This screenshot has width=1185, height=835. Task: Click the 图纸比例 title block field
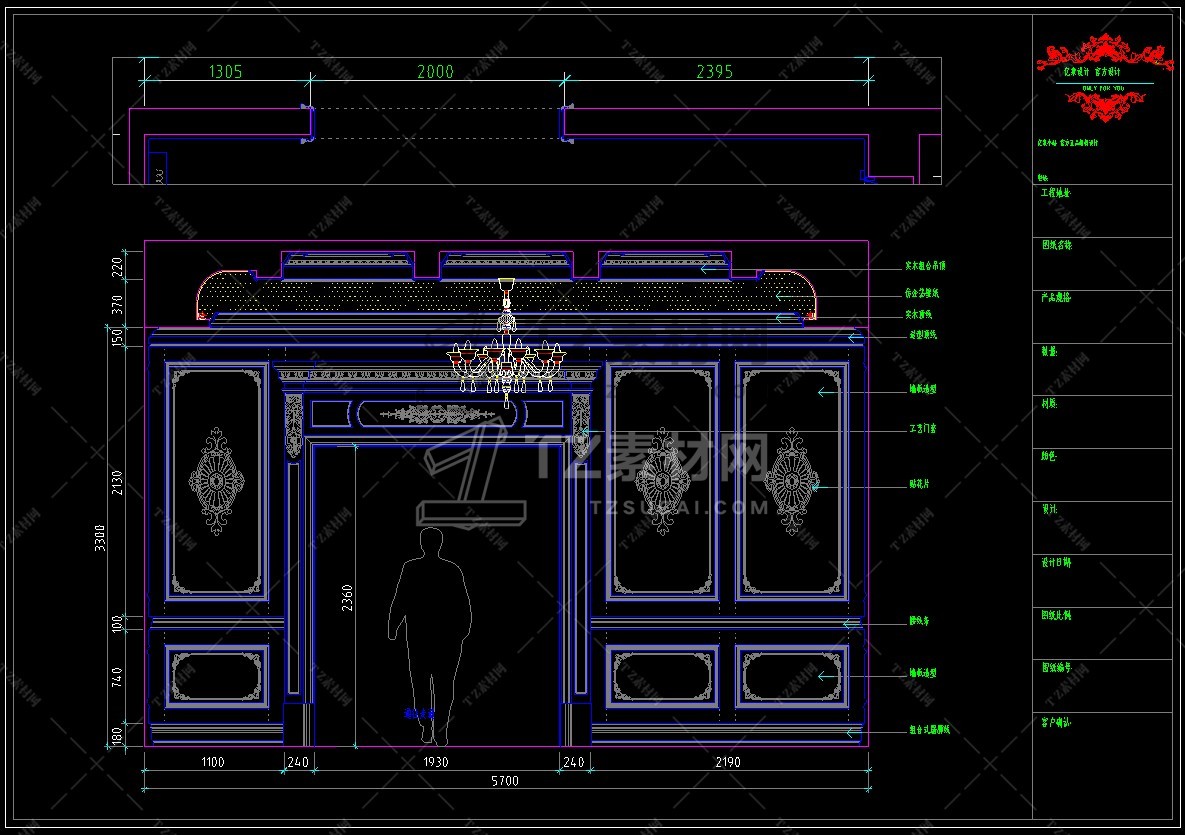click(x=1102, y=633)
